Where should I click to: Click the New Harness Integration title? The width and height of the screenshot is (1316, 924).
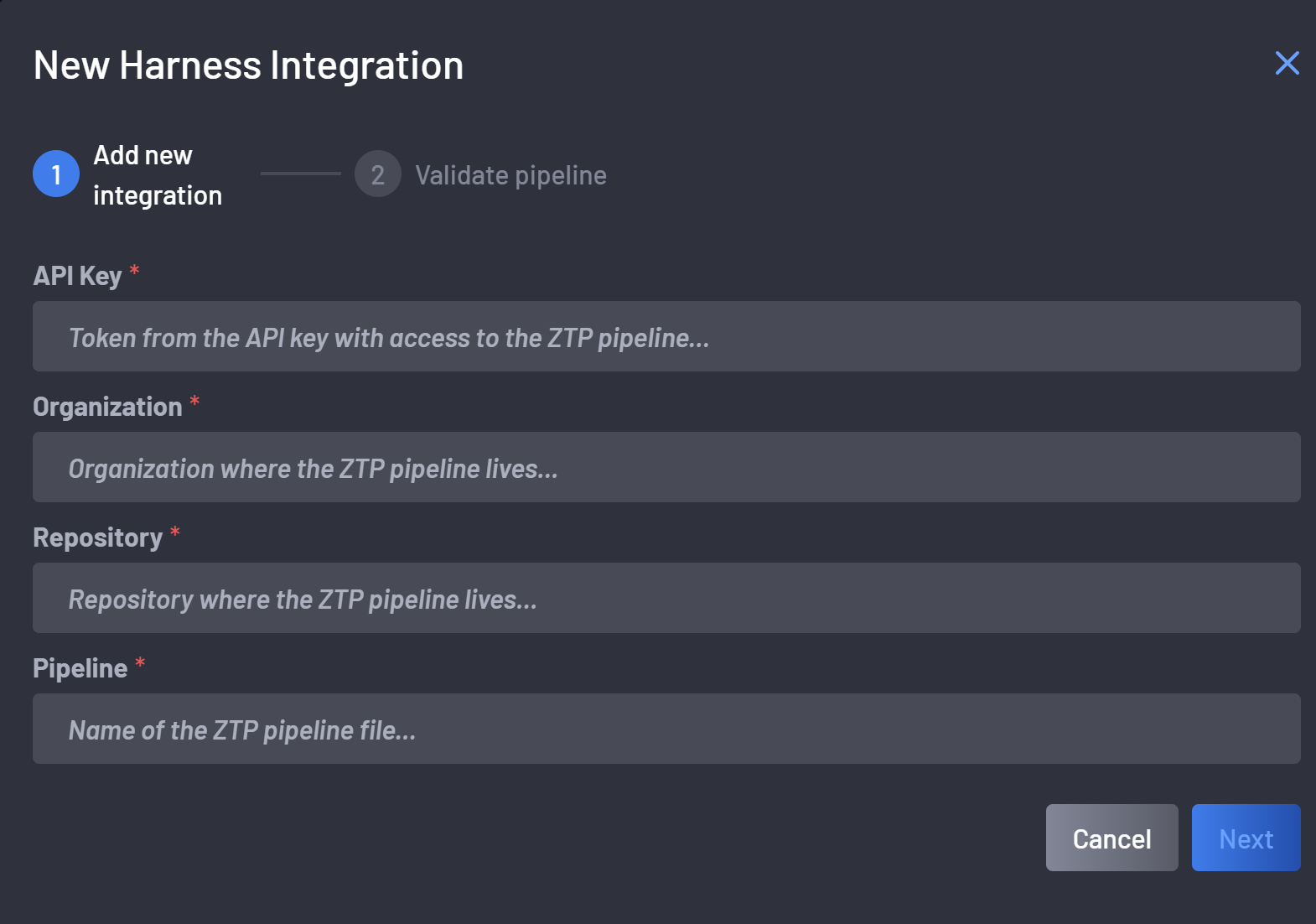point(248,65)
